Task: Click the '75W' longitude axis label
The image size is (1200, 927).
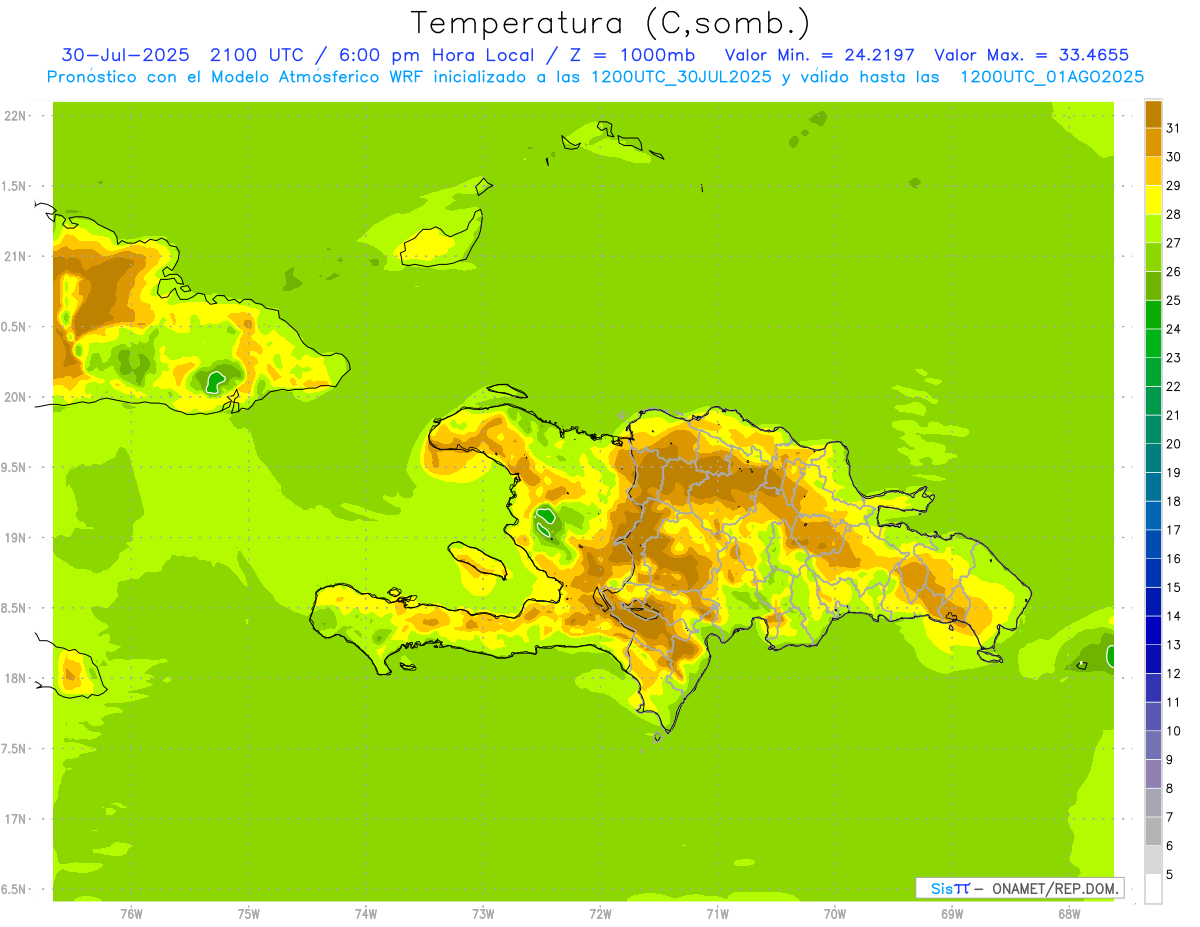Action: click(x=249, y=914)
